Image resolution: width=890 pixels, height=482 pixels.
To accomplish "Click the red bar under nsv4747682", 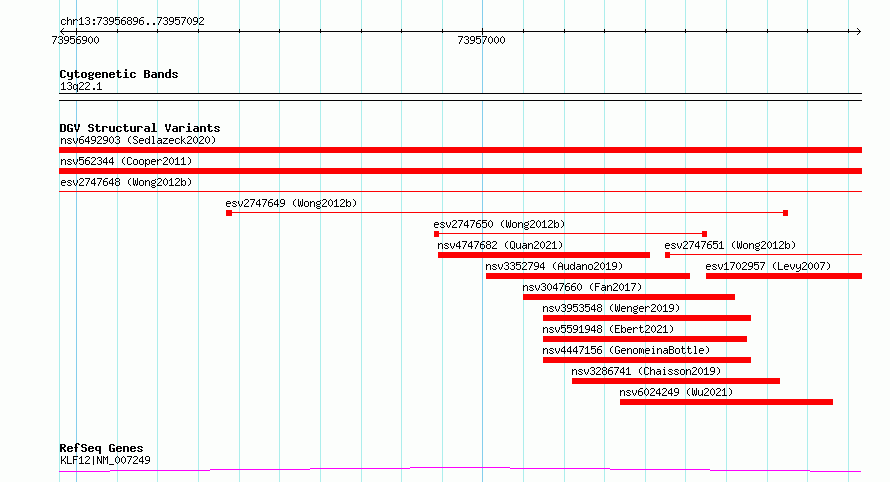I will click(544, 255).
